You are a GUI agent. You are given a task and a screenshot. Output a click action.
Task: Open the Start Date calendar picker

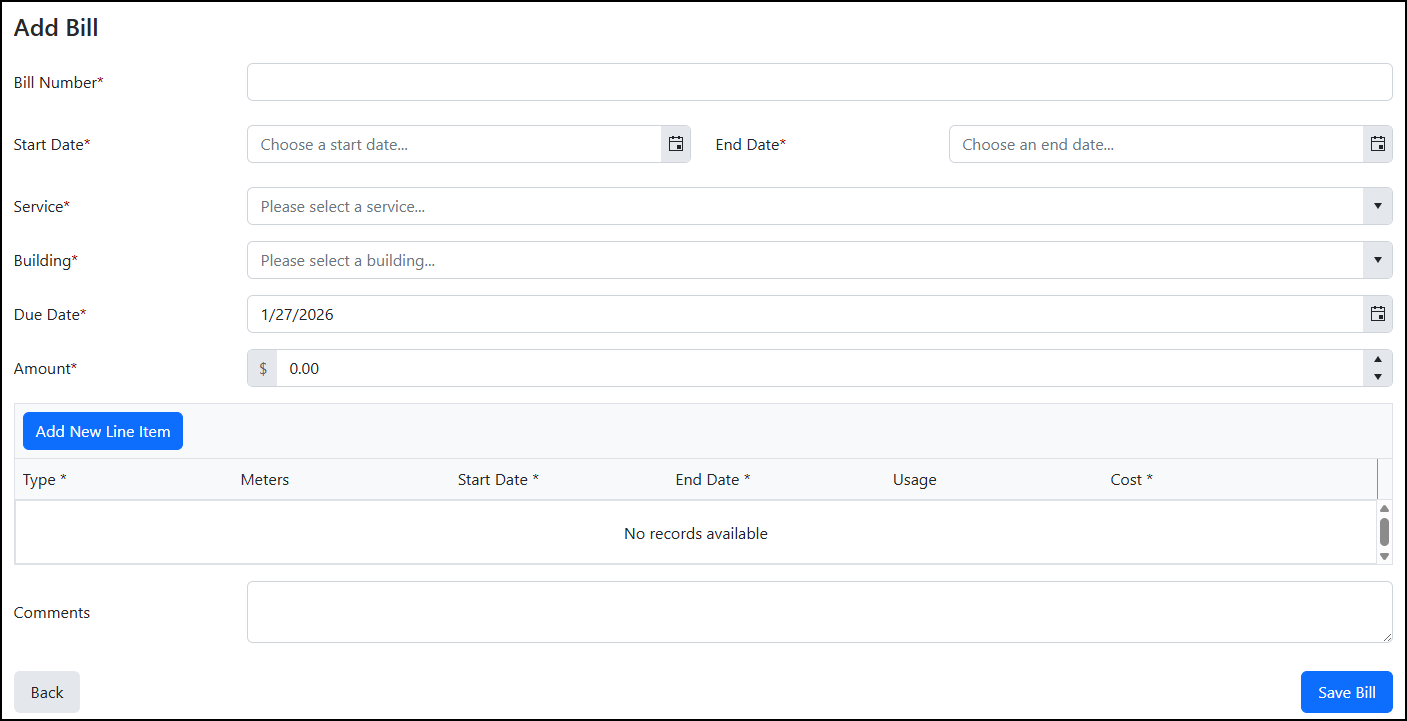676,144
